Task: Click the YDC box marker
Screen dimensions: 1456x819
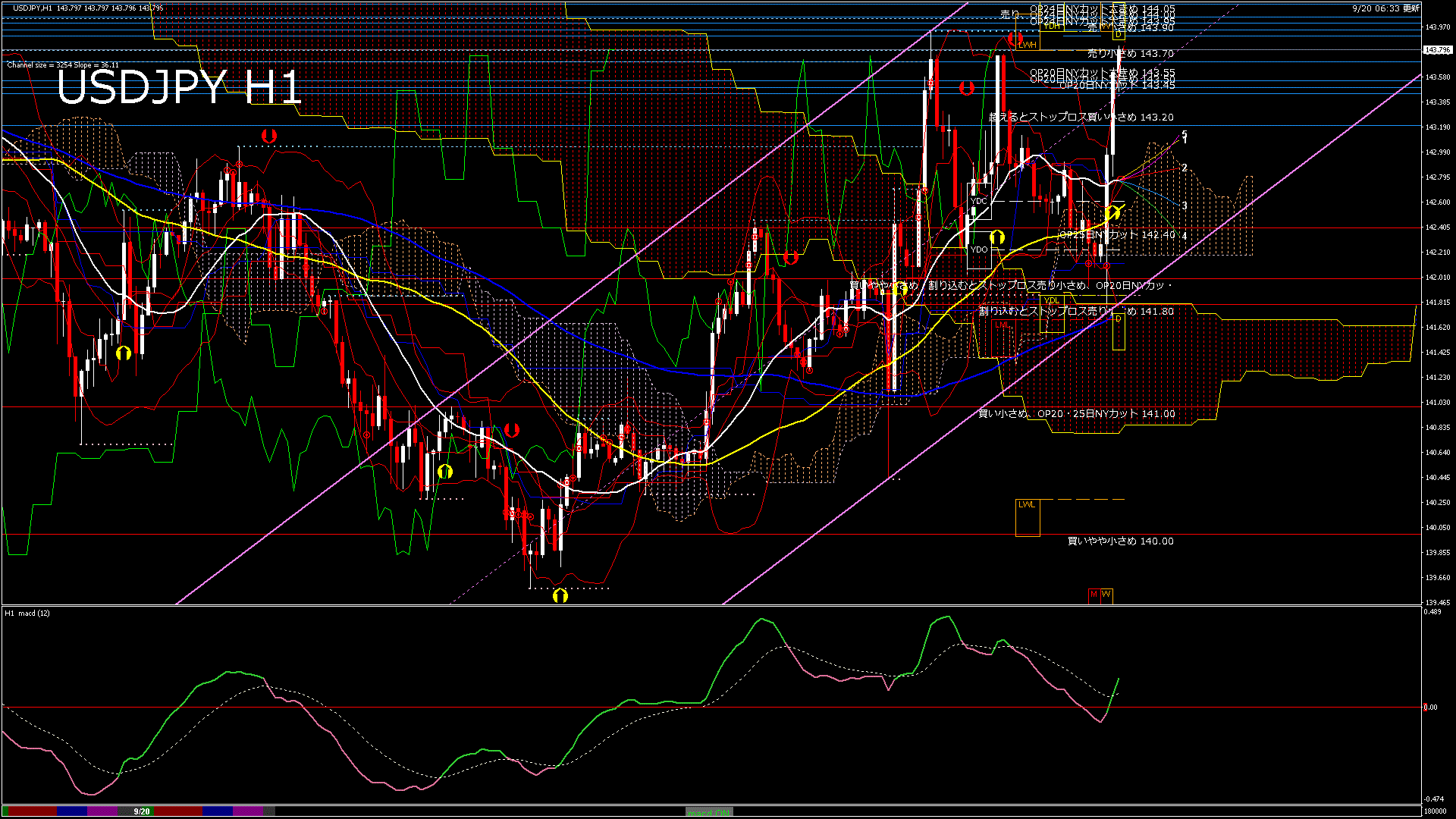Action: pyautogui.click(x=979, y=202)
